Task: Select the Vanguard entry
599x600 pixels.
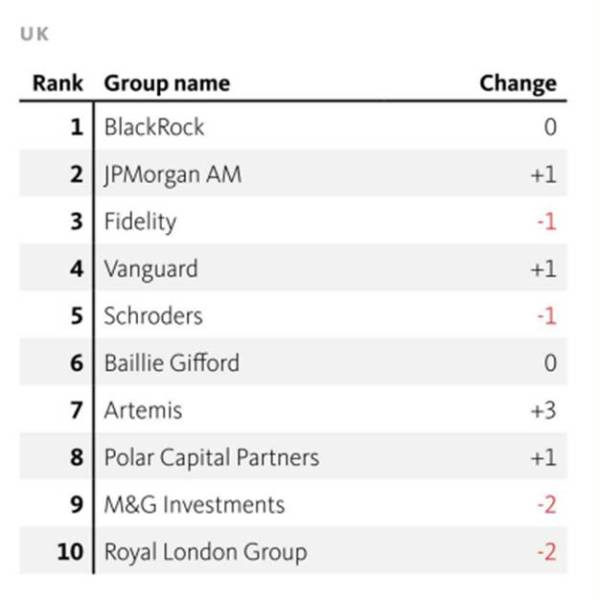Action: coord(151,269)
